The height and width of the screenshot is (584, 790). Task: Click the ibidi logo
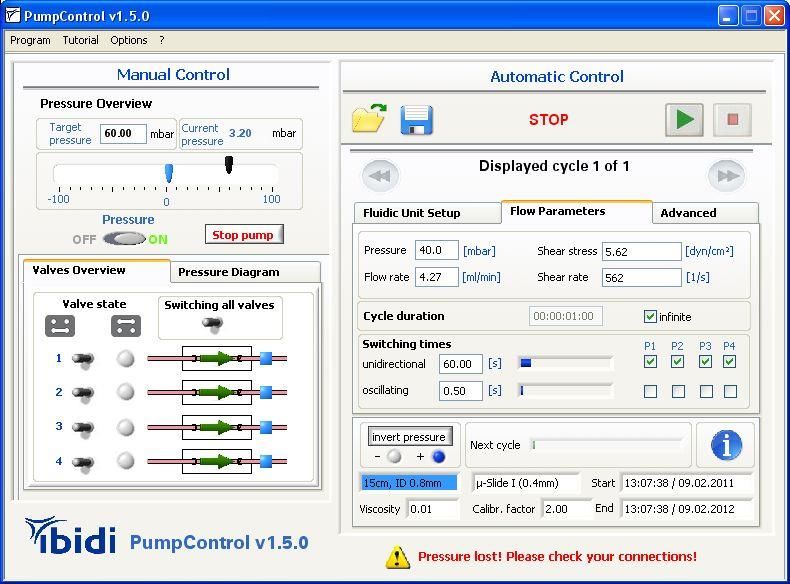pyautogui.click(x=71, y=535)
